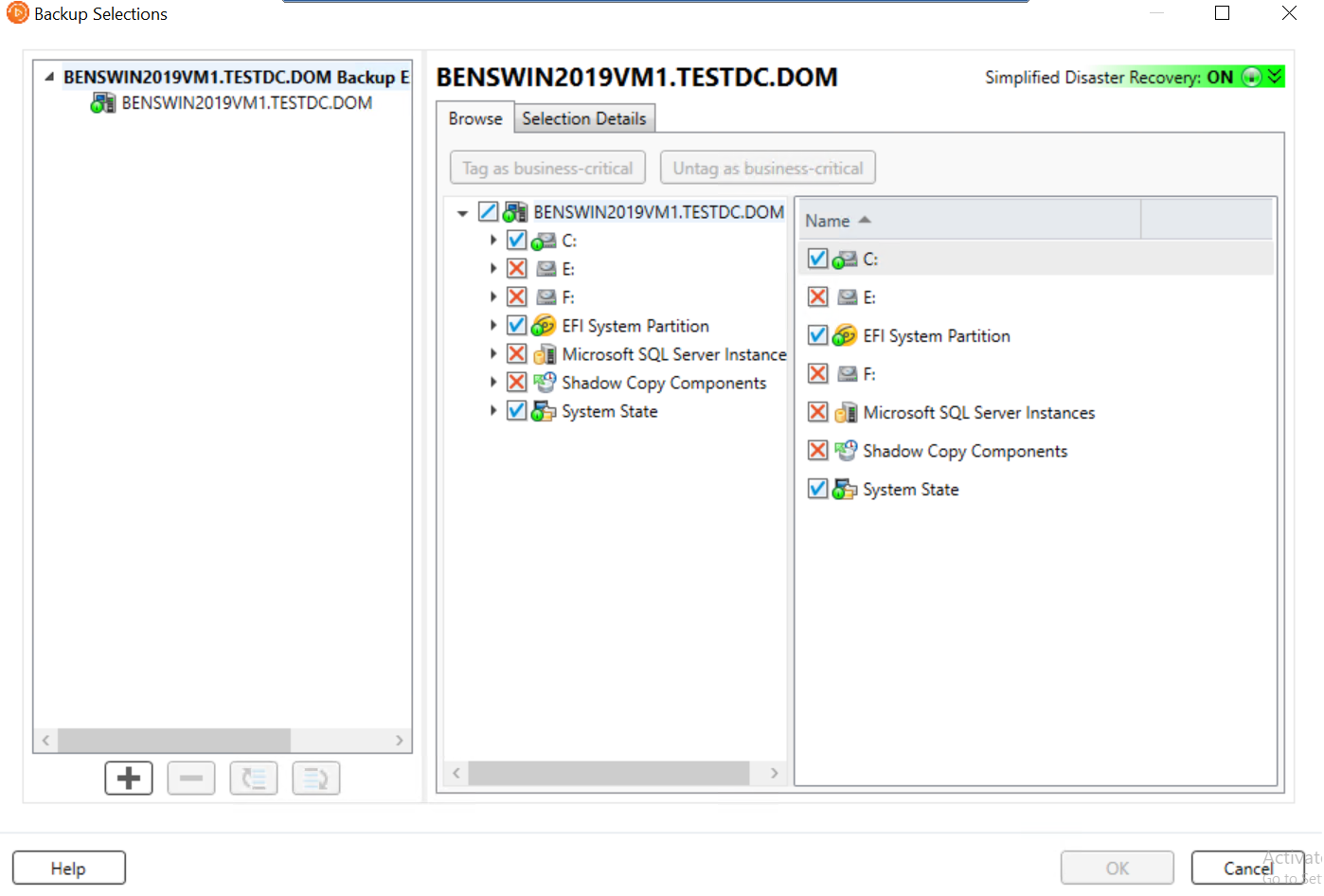This screenshot has height=896, width=1324.
Task: Click the remove (minus) selection button
Action: point(191,779)
